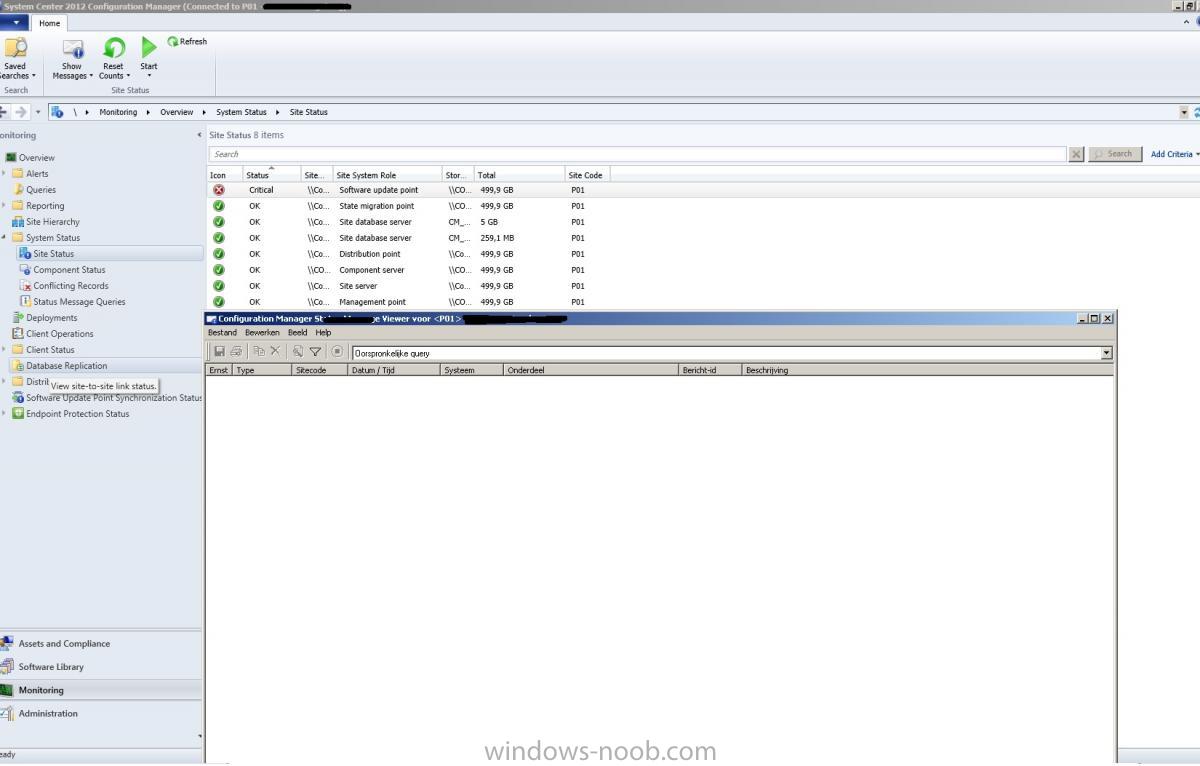Click System Status in the breadcrumb path
This screenshot has height=766, width=1200.
(x=241, y=112)
